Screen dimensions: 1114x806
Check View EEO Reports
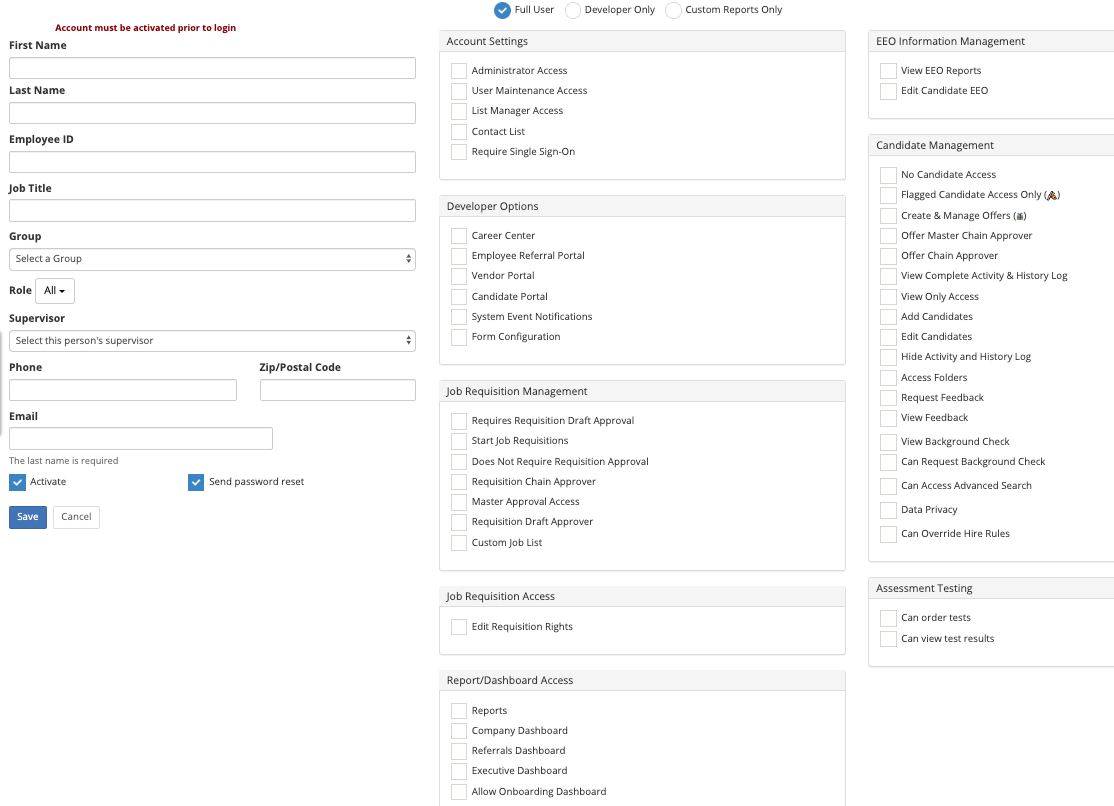coord(888,70)
